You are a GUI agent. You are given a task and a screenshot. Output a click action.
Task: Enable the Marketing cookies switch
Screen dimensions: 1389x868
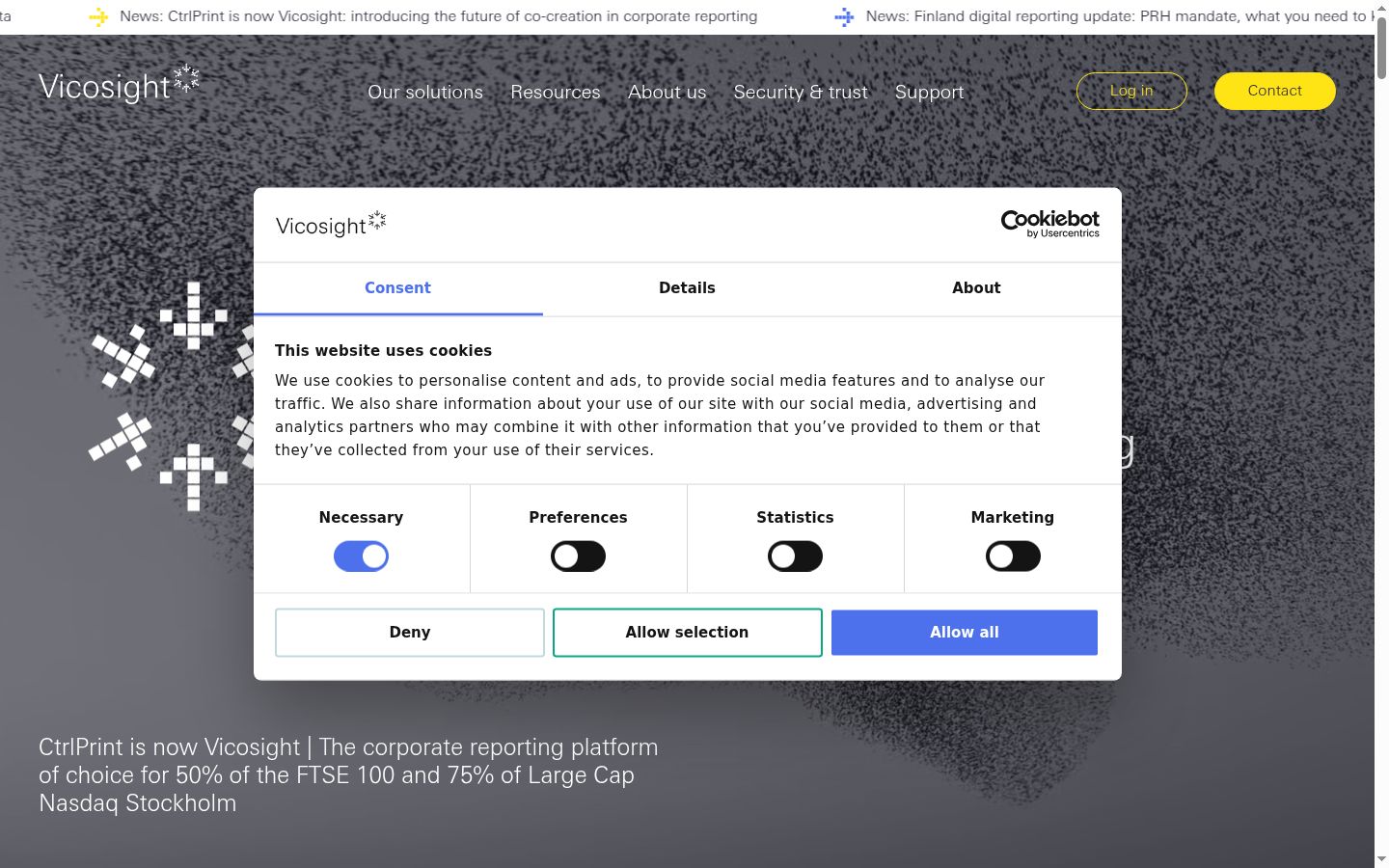coord(1013,556)
